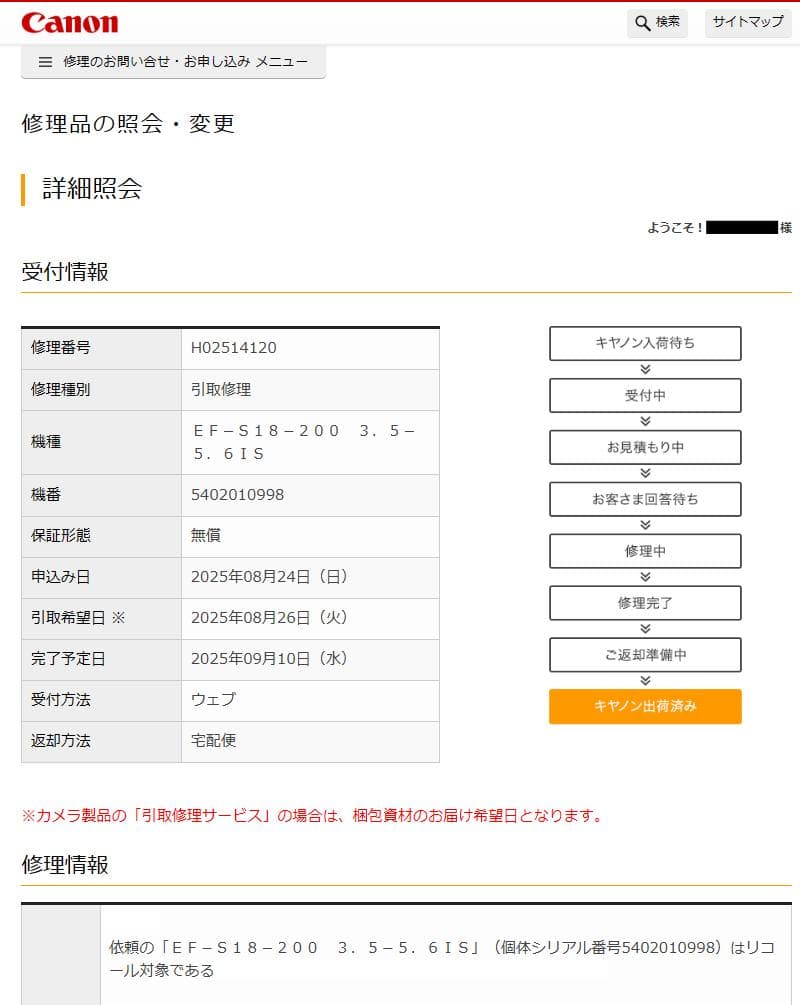Click the chevron above キヤノン出荷済み

(645, 680)
